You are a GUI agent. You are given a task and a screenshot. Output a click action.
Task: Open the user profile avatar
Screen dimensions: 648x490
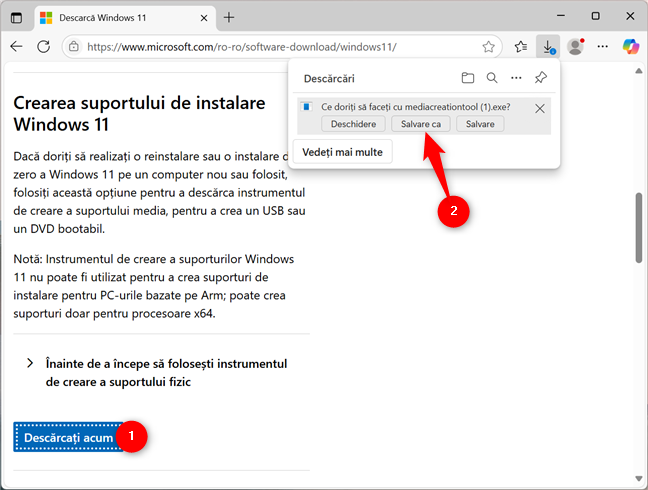(x=575, y=46)
